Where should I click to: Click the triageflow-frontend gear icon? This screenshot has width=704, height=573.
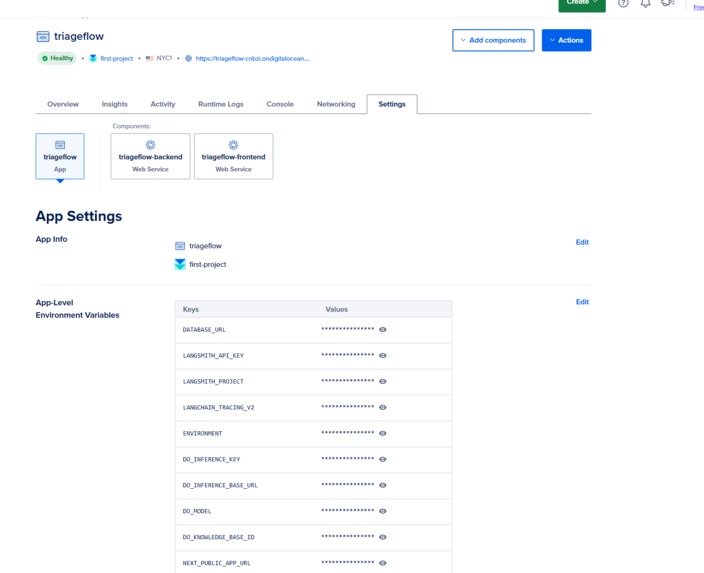pos(233,145)
